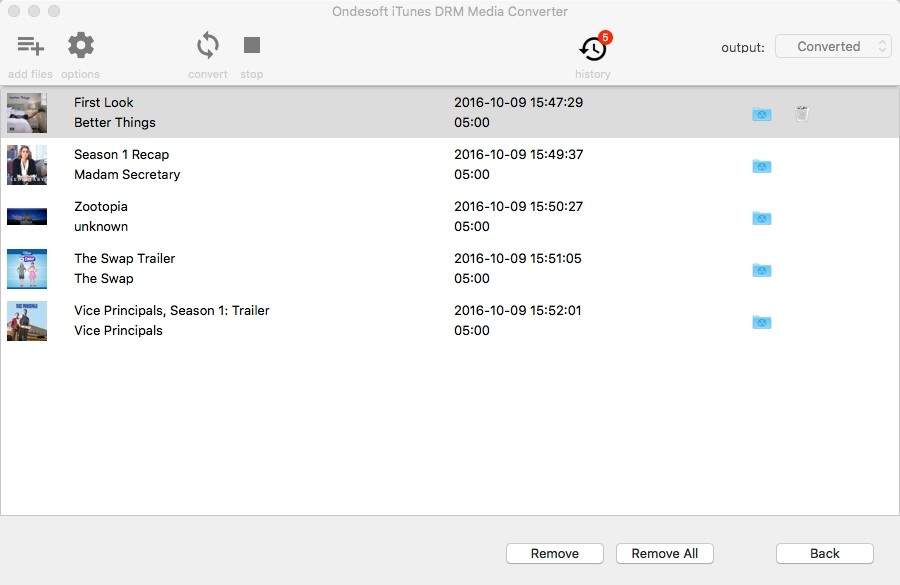Click the Remove All button

pos(665,553)
